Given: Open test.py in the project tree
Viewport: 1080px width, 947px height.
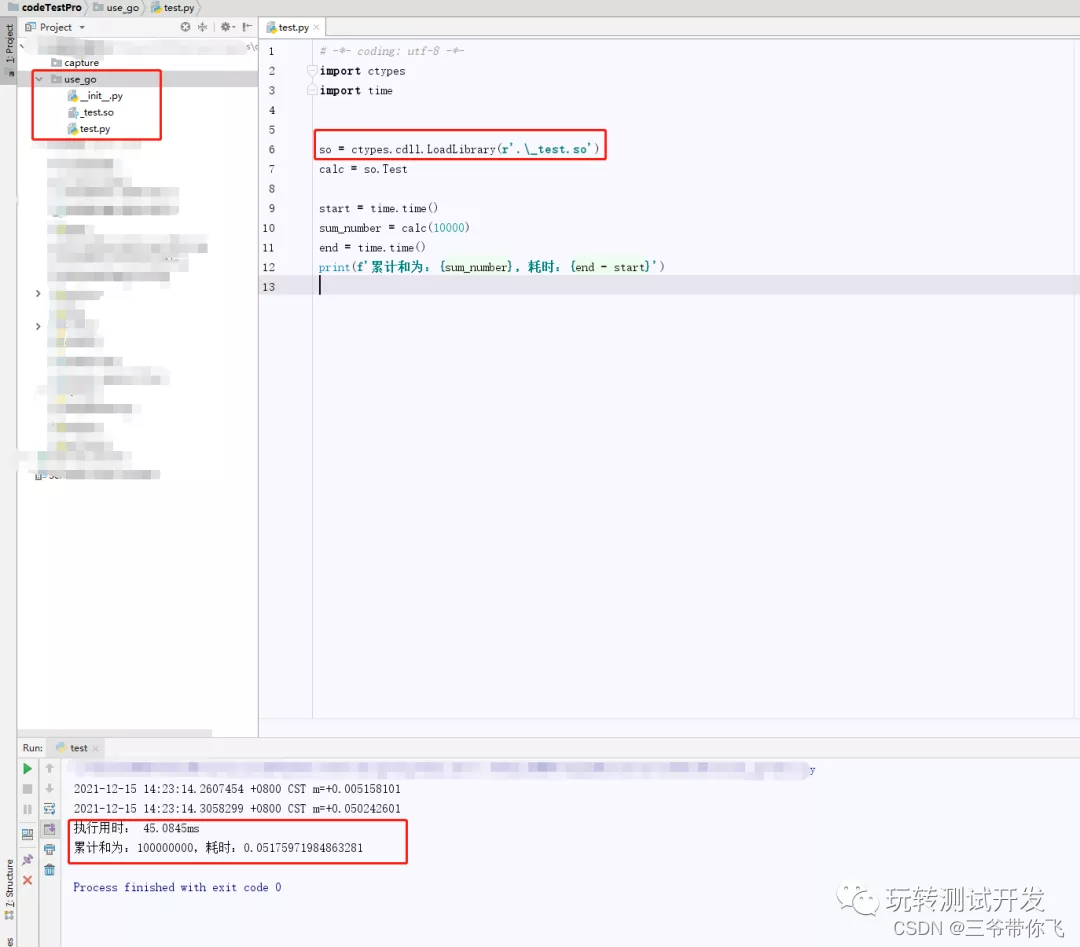Looking at the screenshot, I should click(x=89, y=129).
